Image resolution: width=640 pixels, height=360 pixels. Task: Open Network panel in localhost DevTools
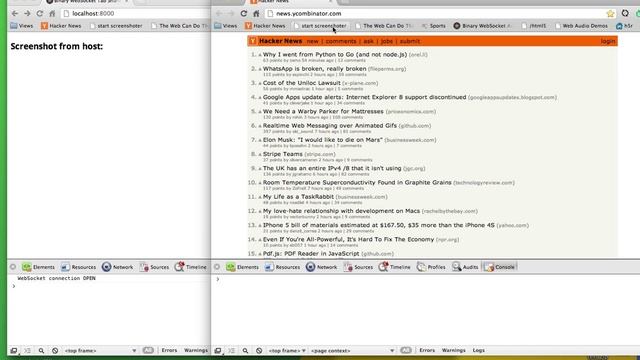118,267
